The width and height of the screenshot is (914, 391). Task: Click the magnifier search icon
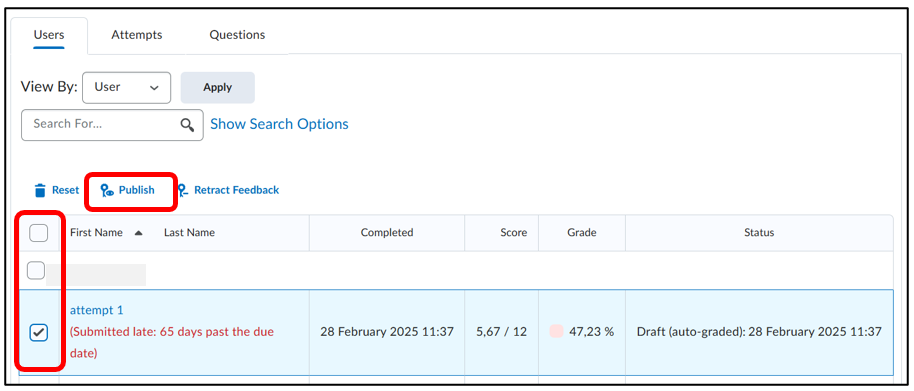click(187, 125)
